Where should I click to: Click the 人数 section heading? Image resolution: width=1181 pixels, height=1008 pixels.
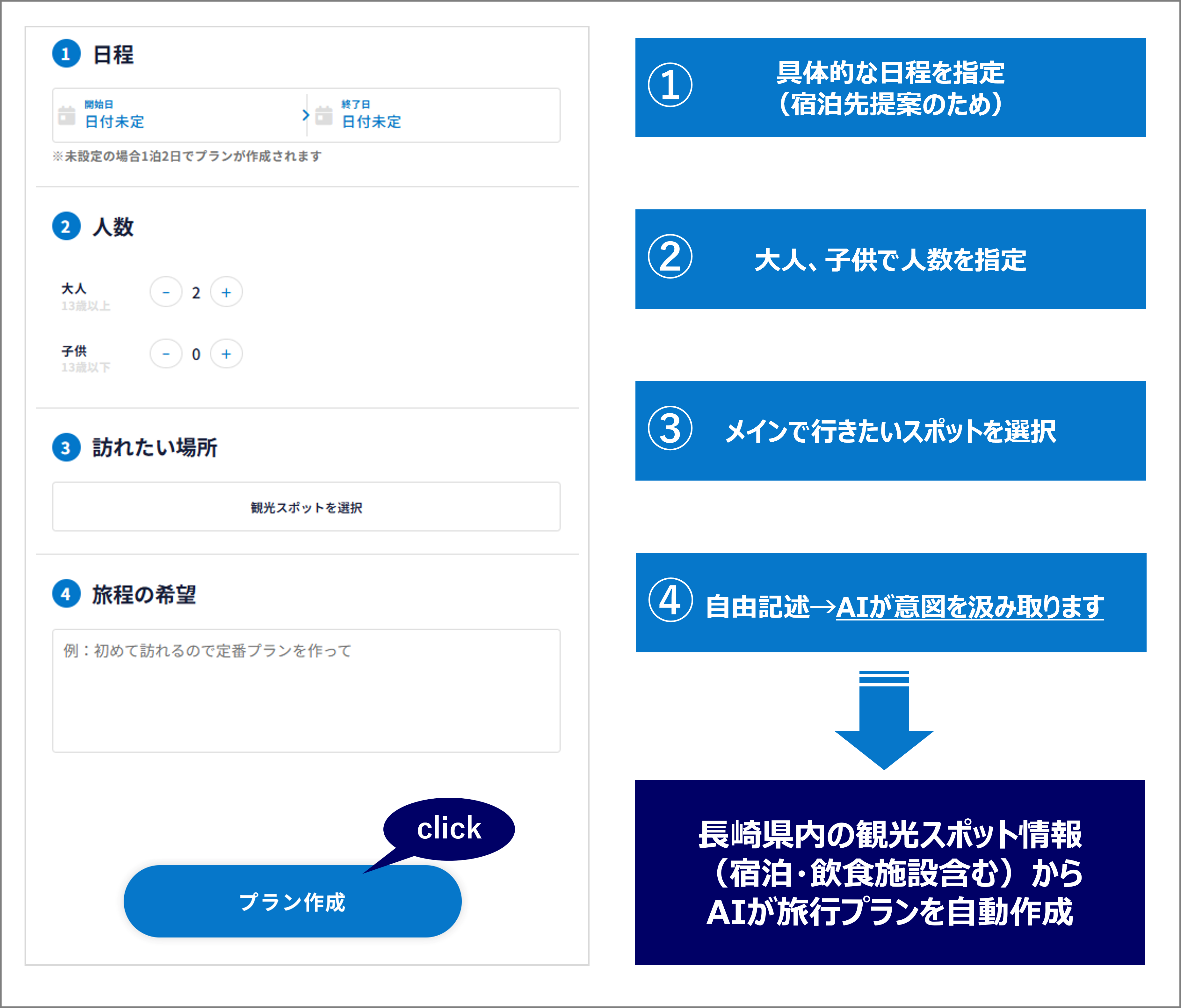[113, 227]
